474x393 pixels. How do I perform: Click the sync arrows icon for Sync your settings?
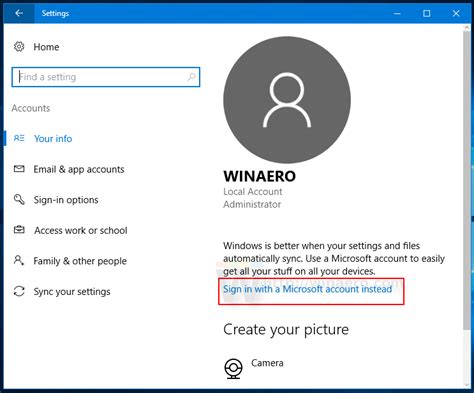(19, 291)
